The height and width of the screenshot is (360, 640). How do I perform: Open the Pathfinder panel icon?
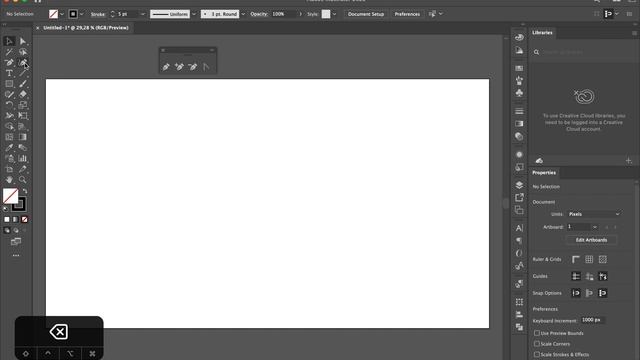tap(519, 327)
